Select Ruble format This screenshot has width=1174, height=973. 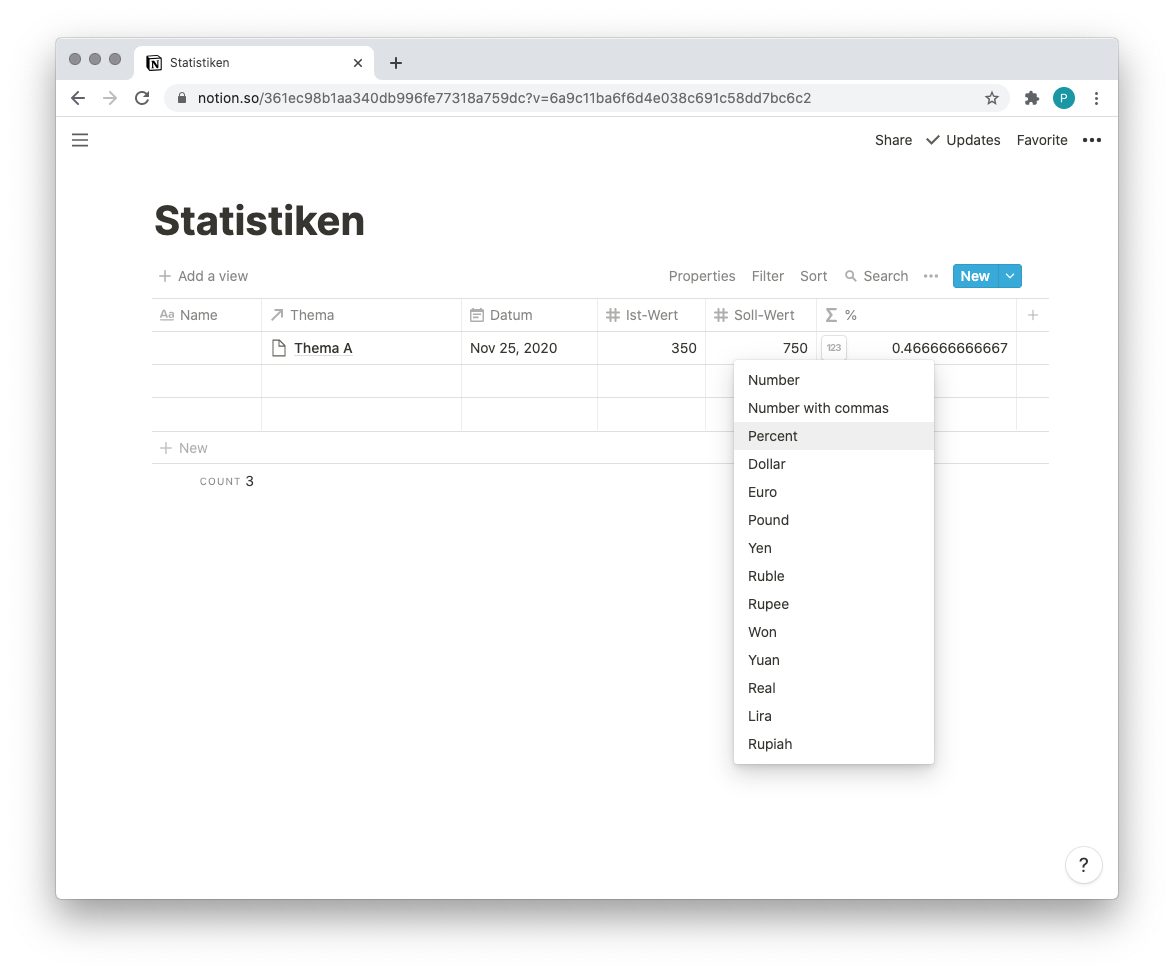pos(833,576)
